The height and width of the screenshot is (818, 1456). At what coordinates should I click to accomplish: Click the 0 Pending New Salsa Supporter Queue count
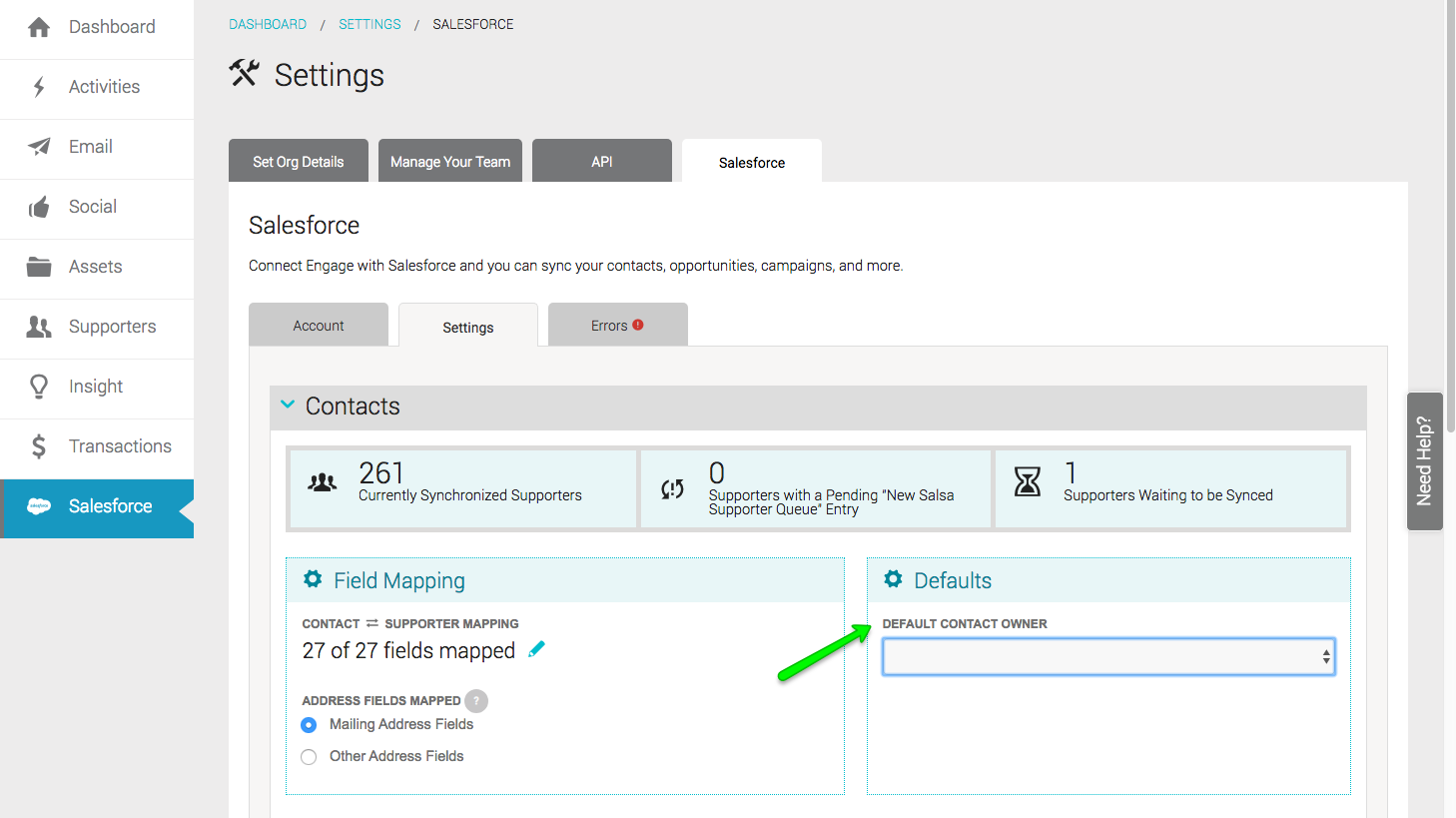(717, 472)
